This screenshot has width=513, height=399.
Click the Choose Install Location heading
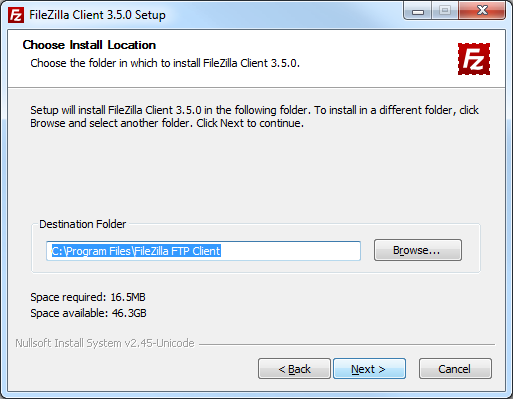pos(89,45)
